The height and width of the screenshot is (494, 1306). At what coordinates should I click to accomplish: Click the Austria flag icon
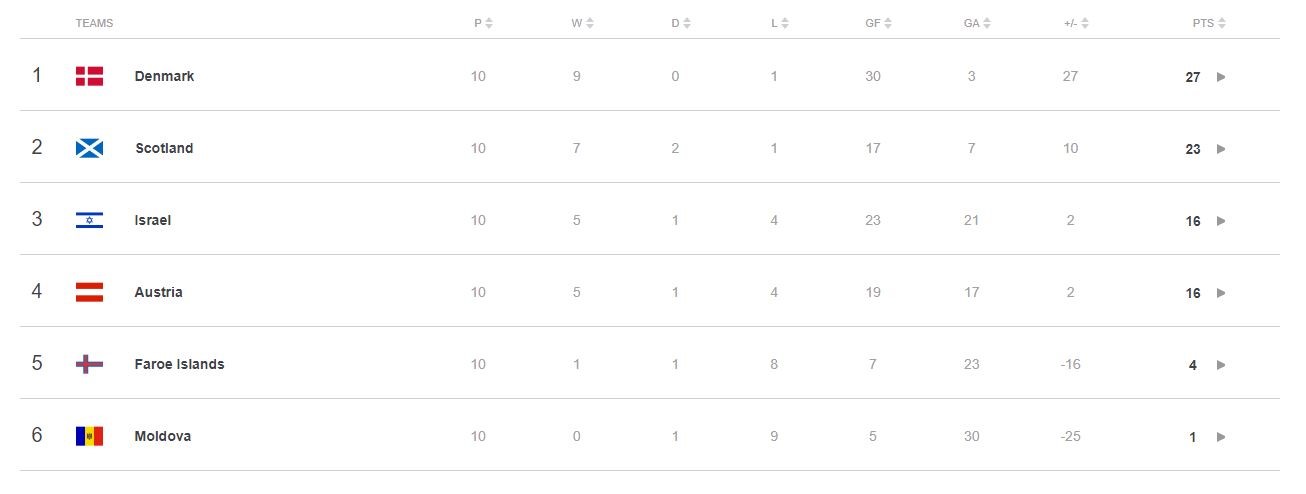click(89, 292)
